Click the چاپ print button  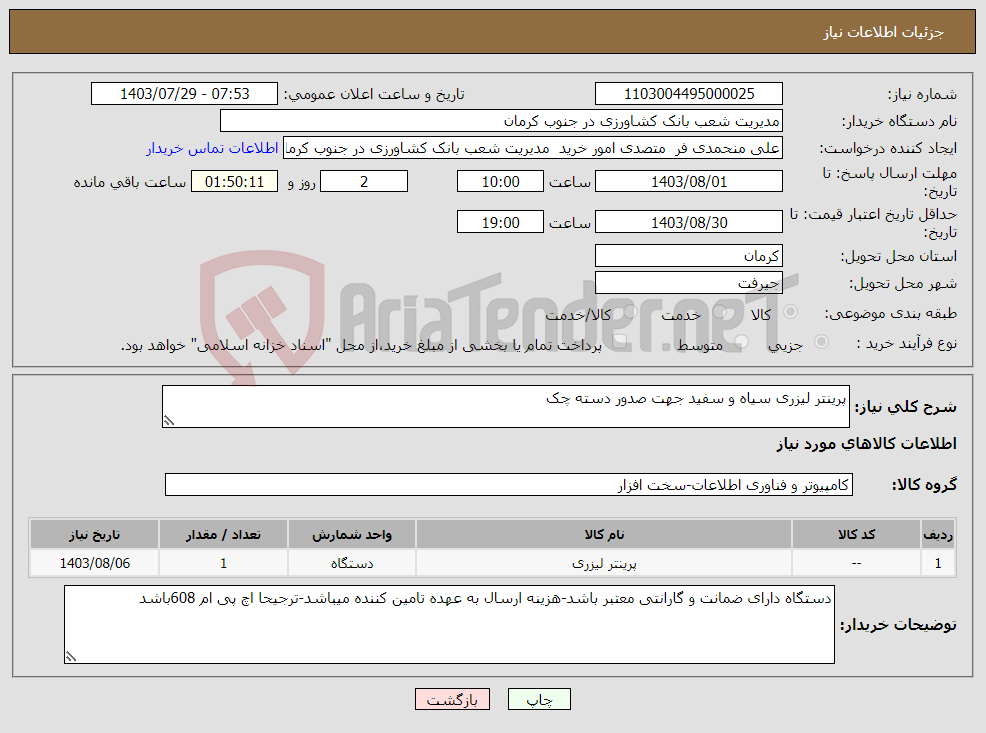point(539,699)
